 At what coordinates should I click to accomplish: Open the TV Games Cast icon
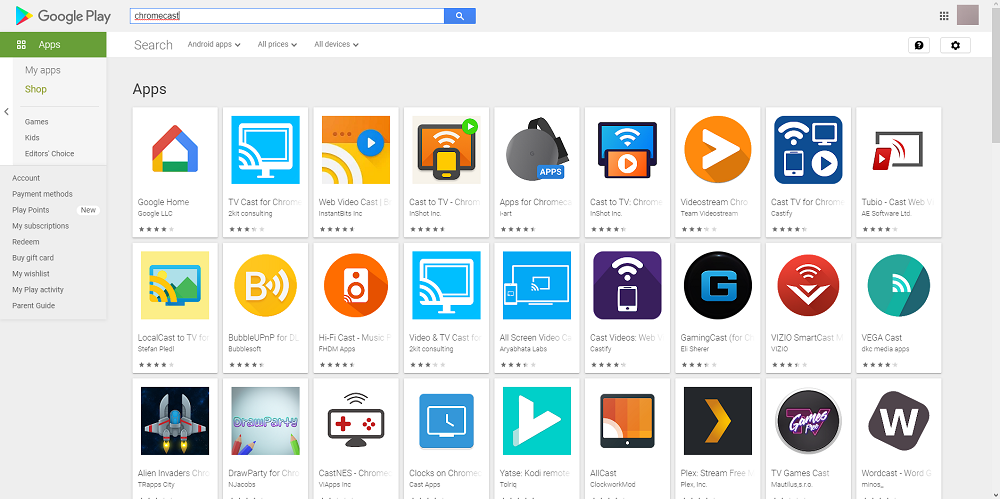coord(808,421)
